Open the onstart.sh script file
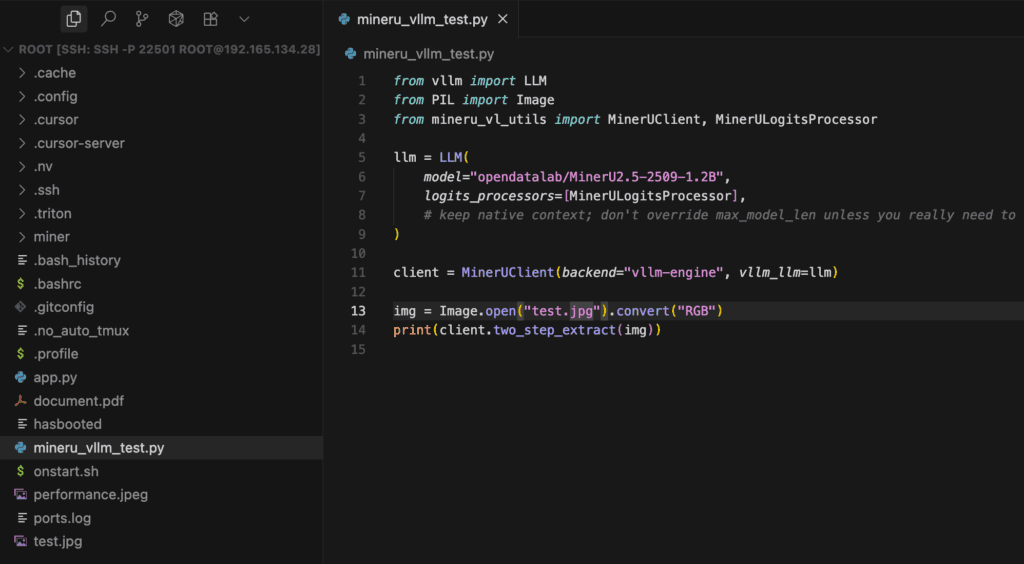 click(65, 471)
